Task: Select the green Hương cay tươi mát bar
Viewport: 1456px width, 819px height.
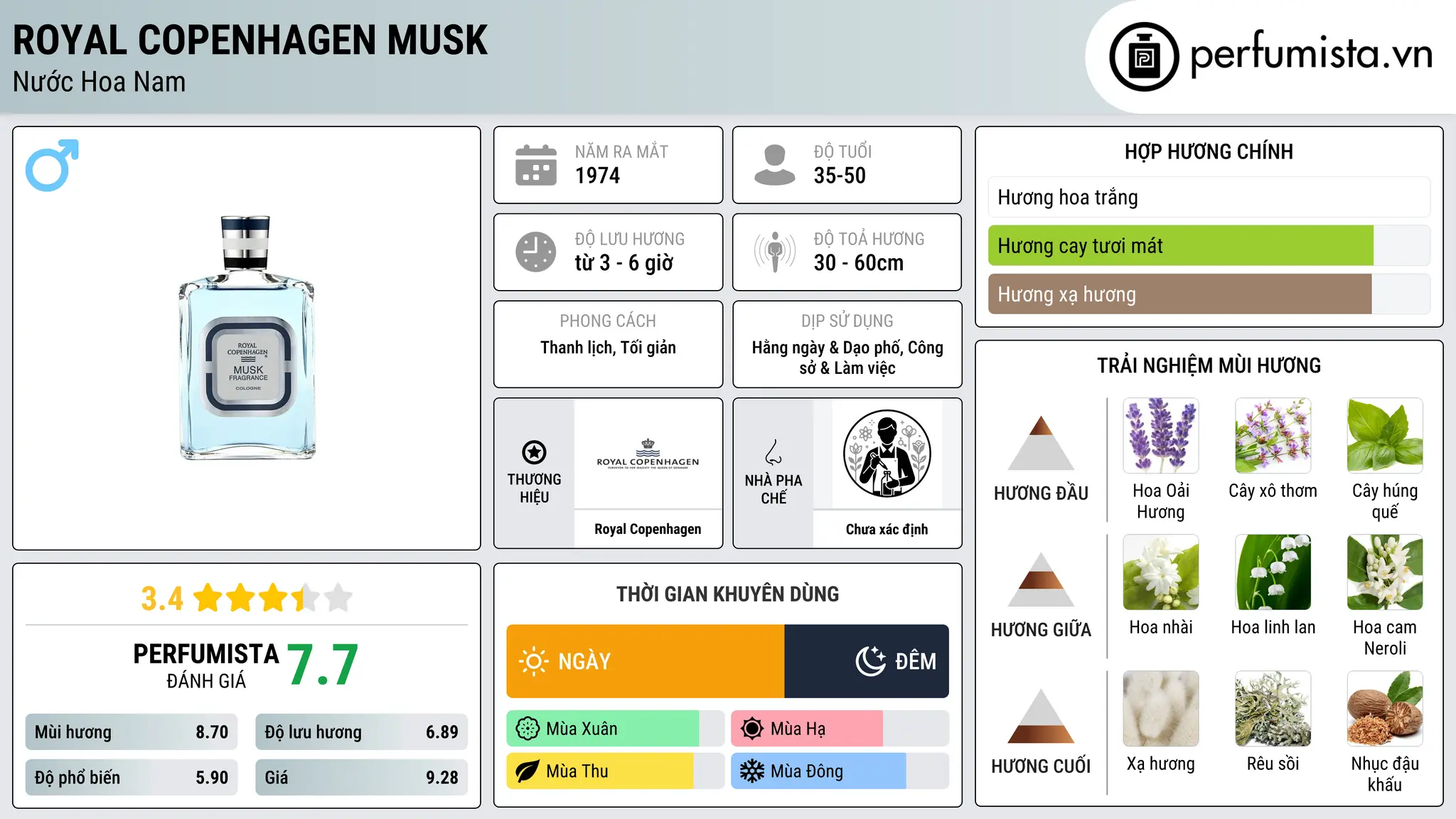Action: (x=1181, y=246)
